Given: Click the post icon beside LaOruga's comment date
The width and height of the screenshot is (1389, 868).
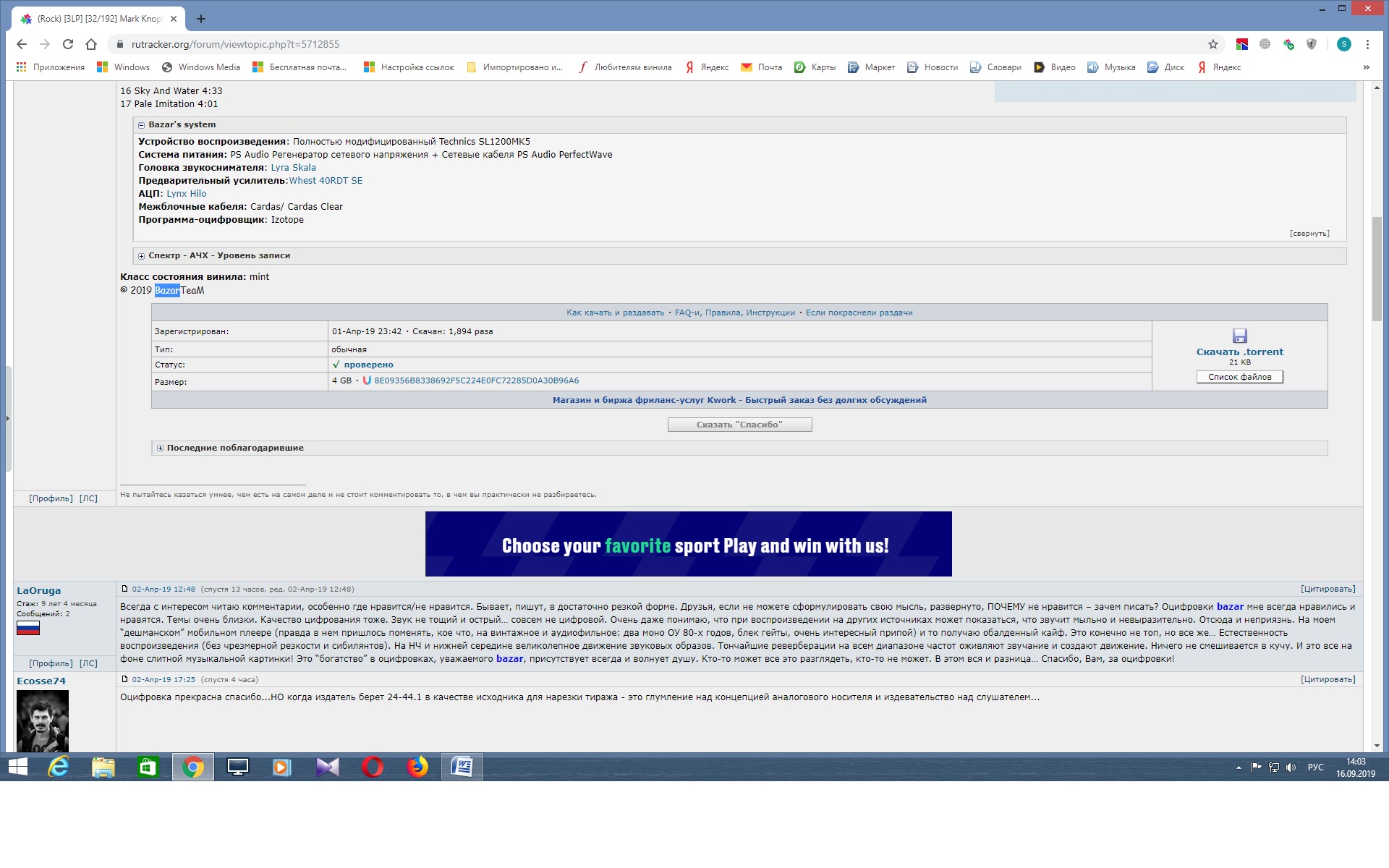Looking at the screenshot, I should point(124,589).
